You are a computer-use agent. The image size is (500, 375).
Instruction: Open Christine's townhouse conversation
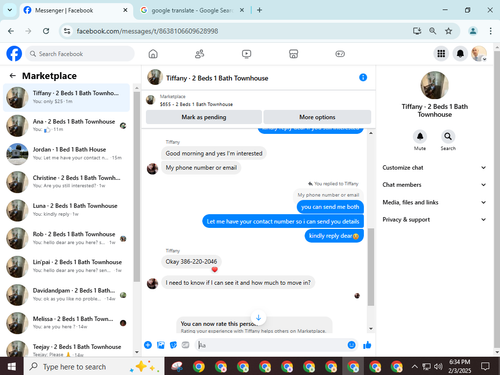66,182
